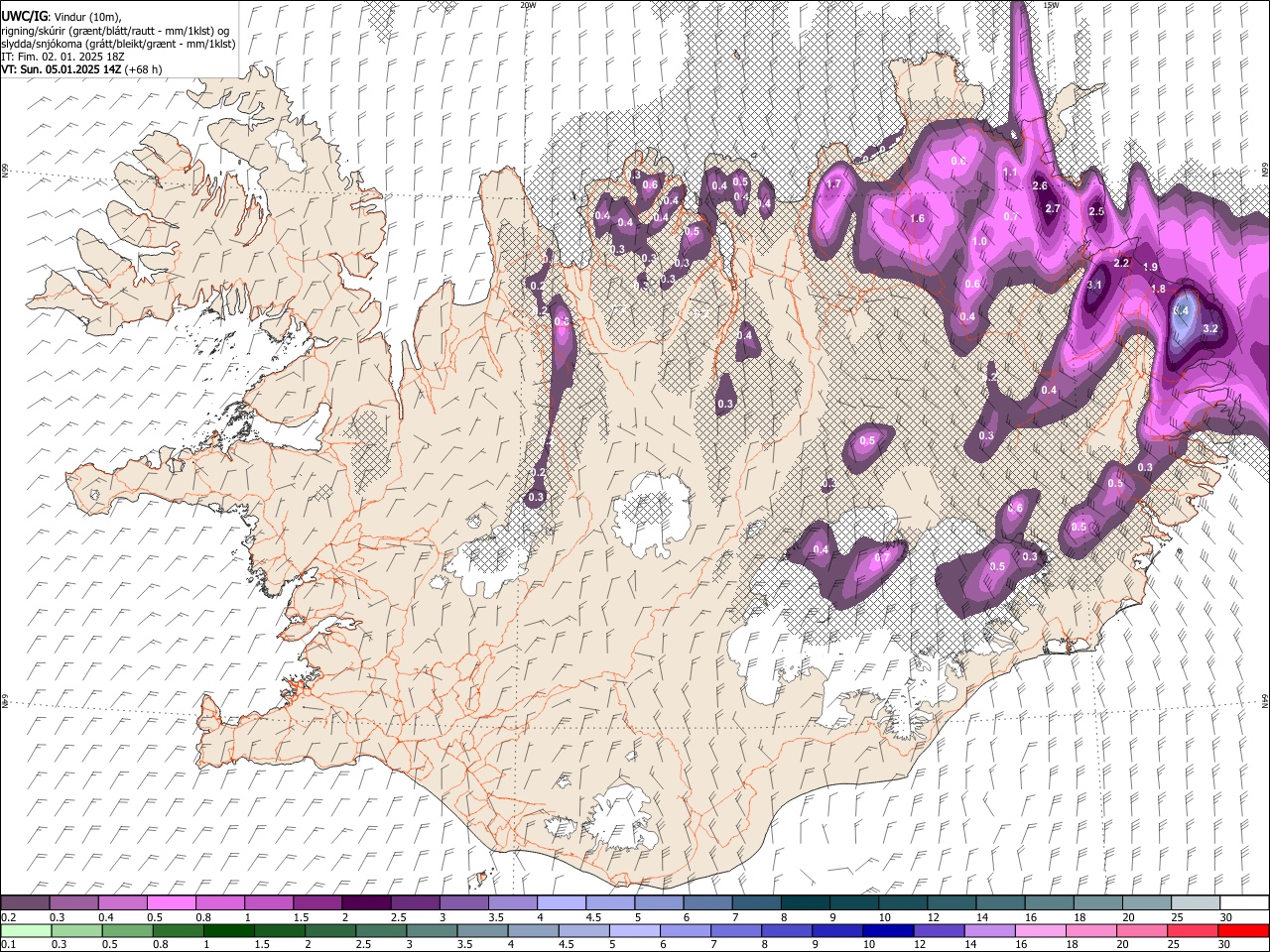Click the 0.2 swatch in upper purple legend
The height and width of the screenshot is (952, 1270).
(x=25, y=903)
